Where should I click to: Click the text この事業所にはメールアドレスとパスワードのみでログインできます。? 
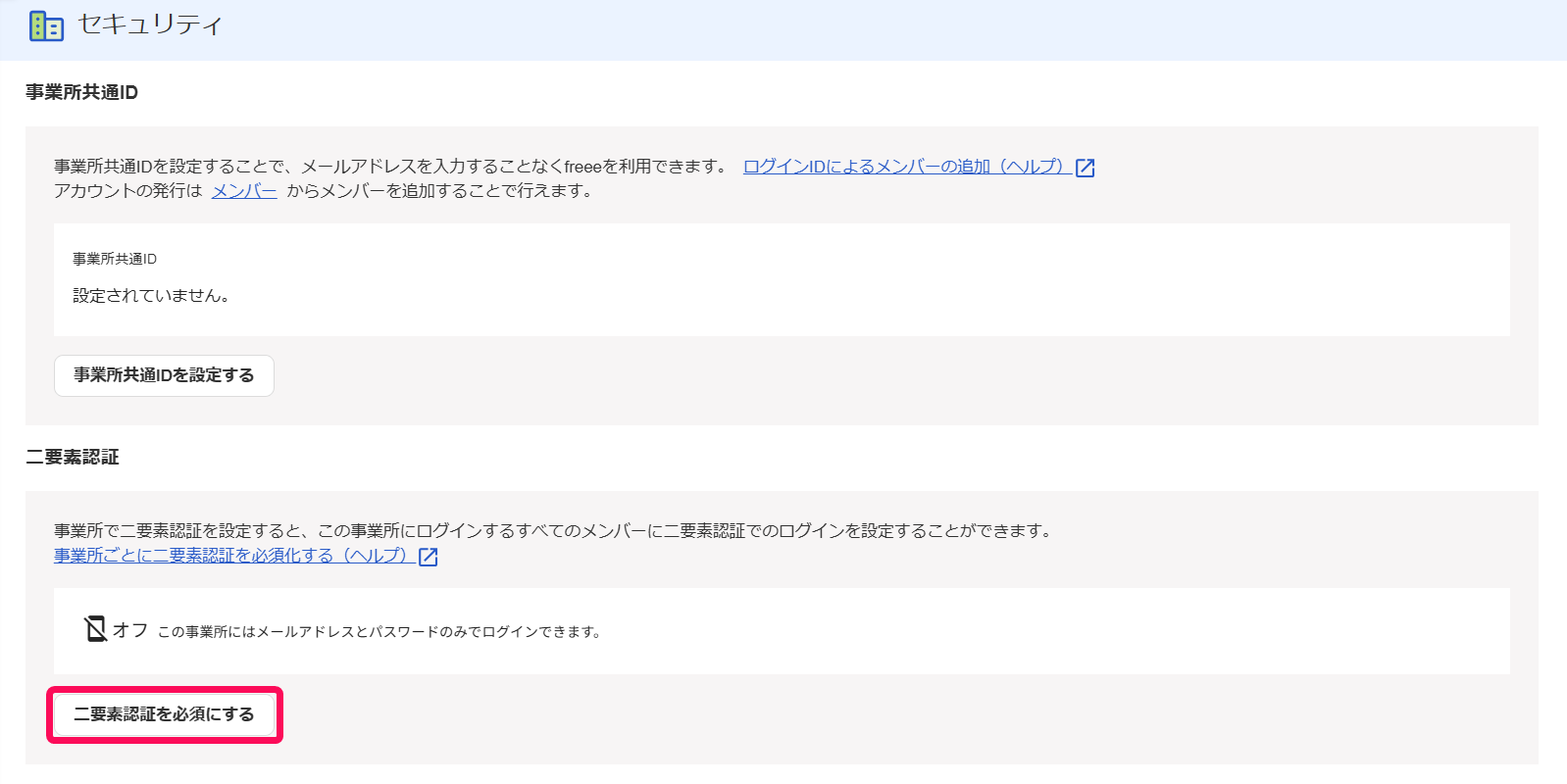point(379,632)
